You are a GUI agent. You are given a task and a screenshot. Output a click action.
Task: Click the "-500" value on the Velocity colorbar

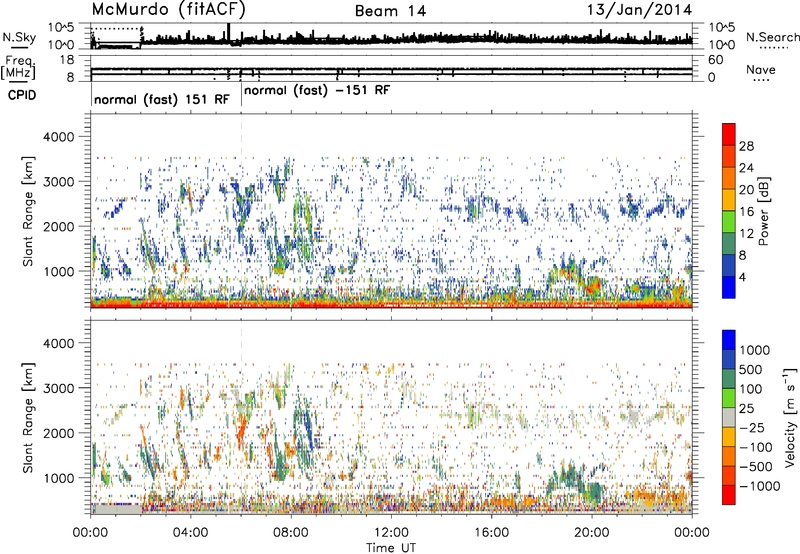pos(756,467)
